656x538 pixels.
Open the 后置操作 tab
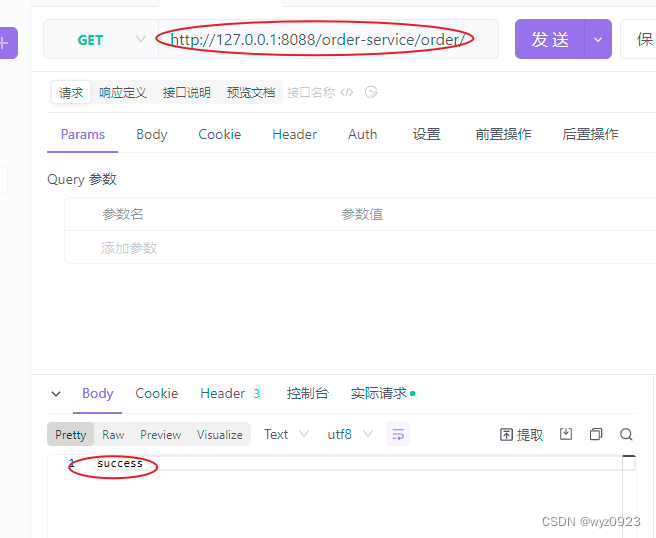590,134
